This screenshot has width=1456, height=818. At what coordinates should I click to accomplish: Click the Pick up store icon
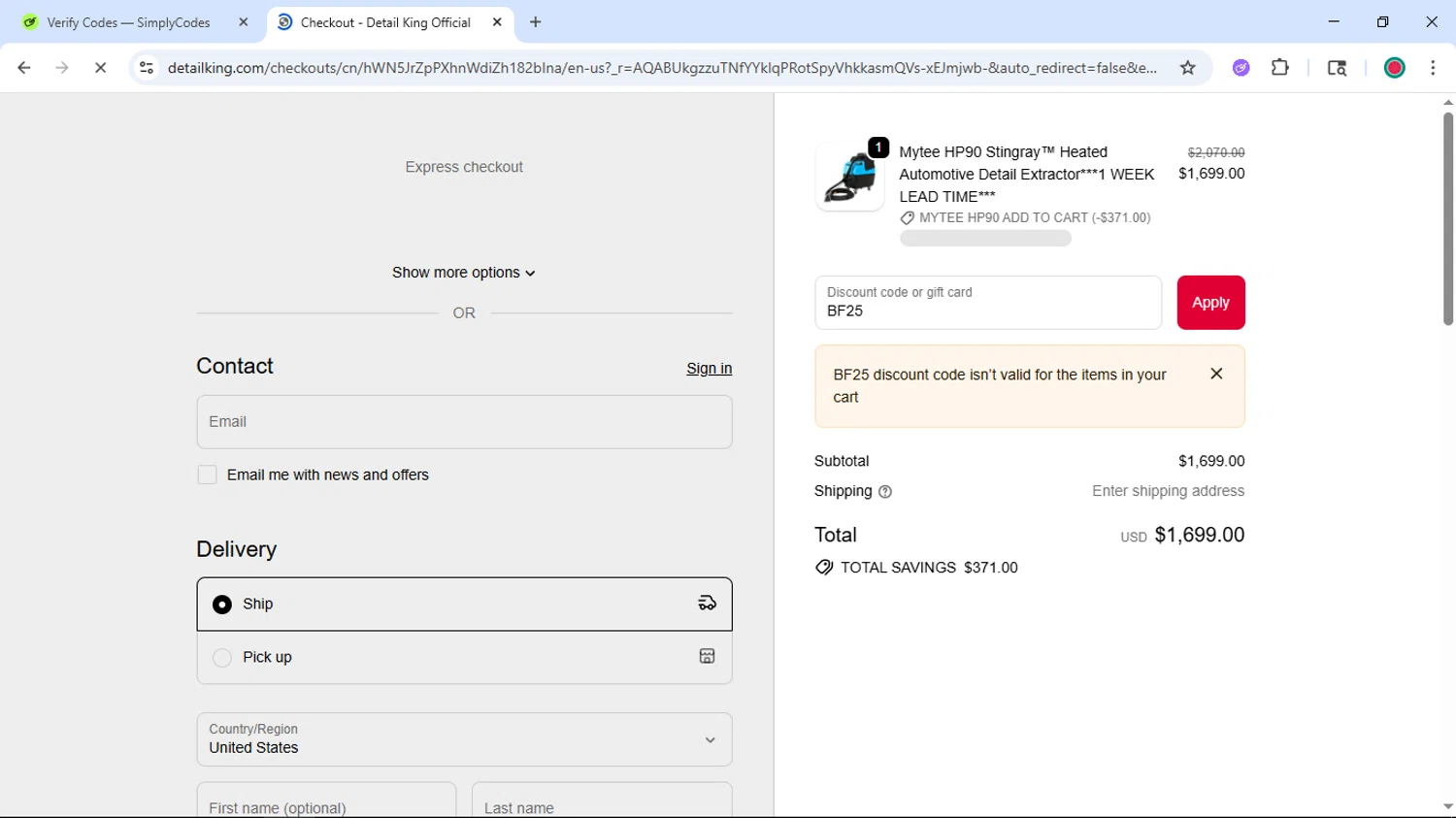pos(707,657)
